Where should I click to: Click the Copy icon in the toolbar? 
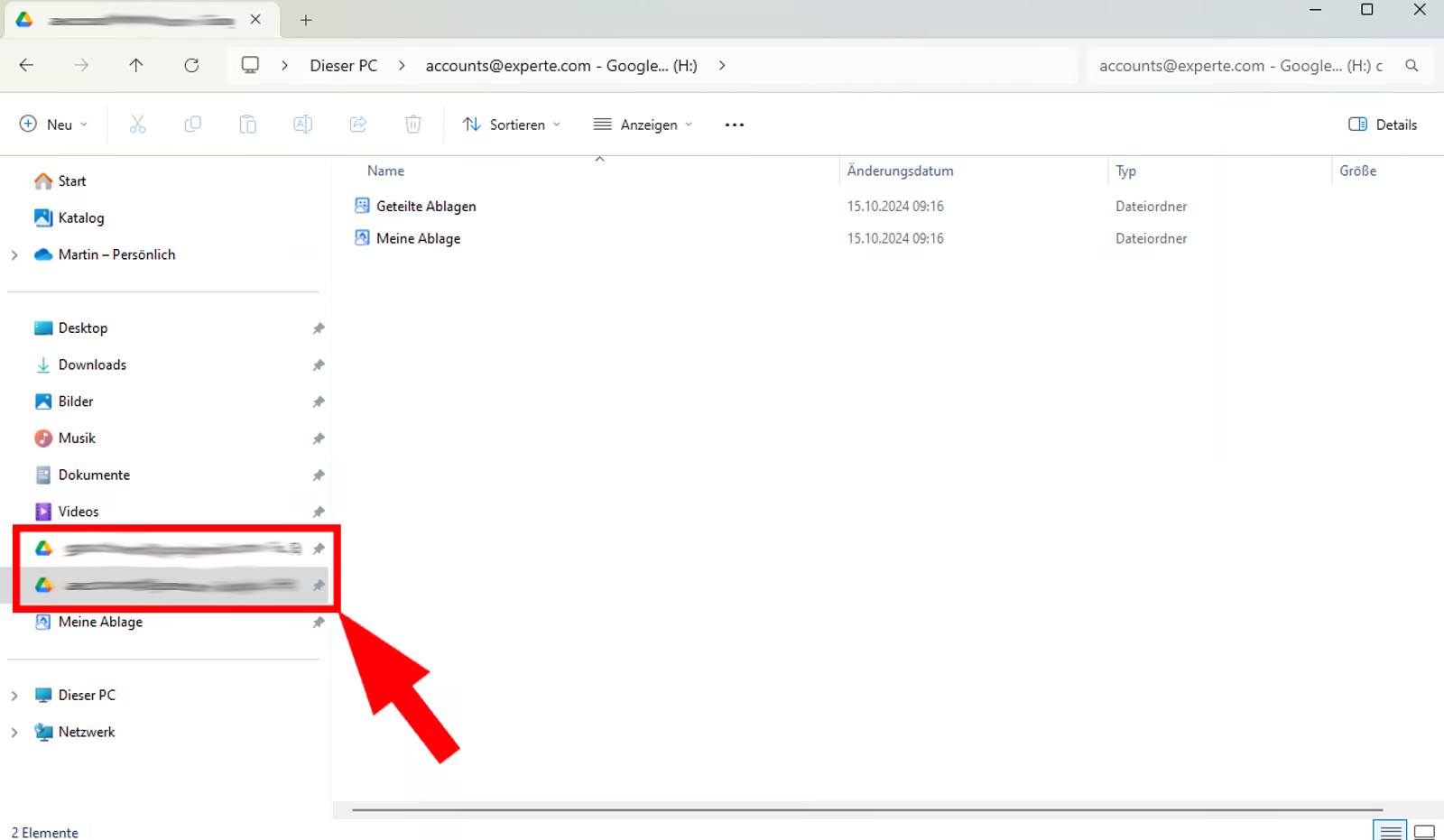[192, 124]
